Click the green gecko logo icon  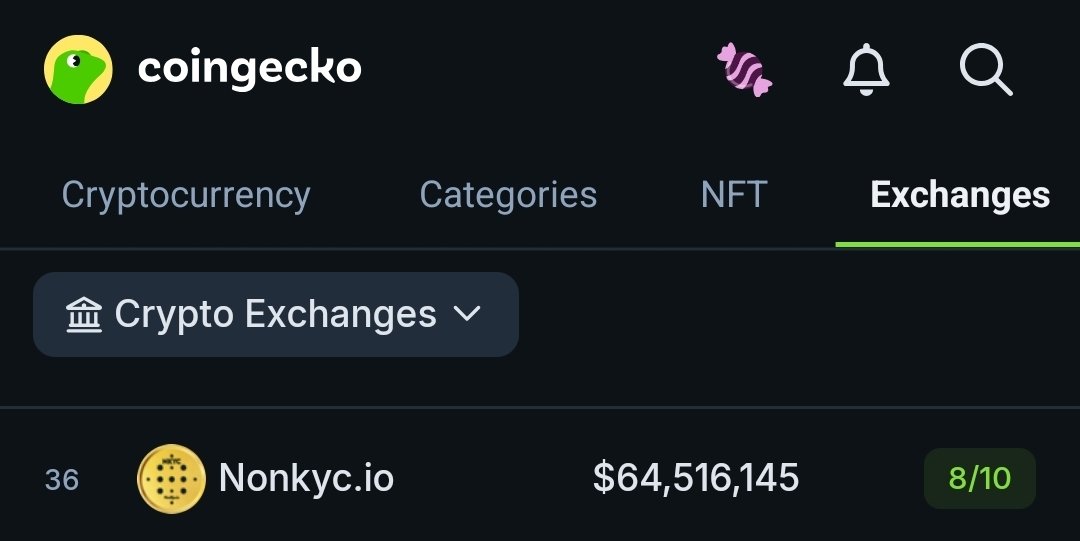coord(78,69)
